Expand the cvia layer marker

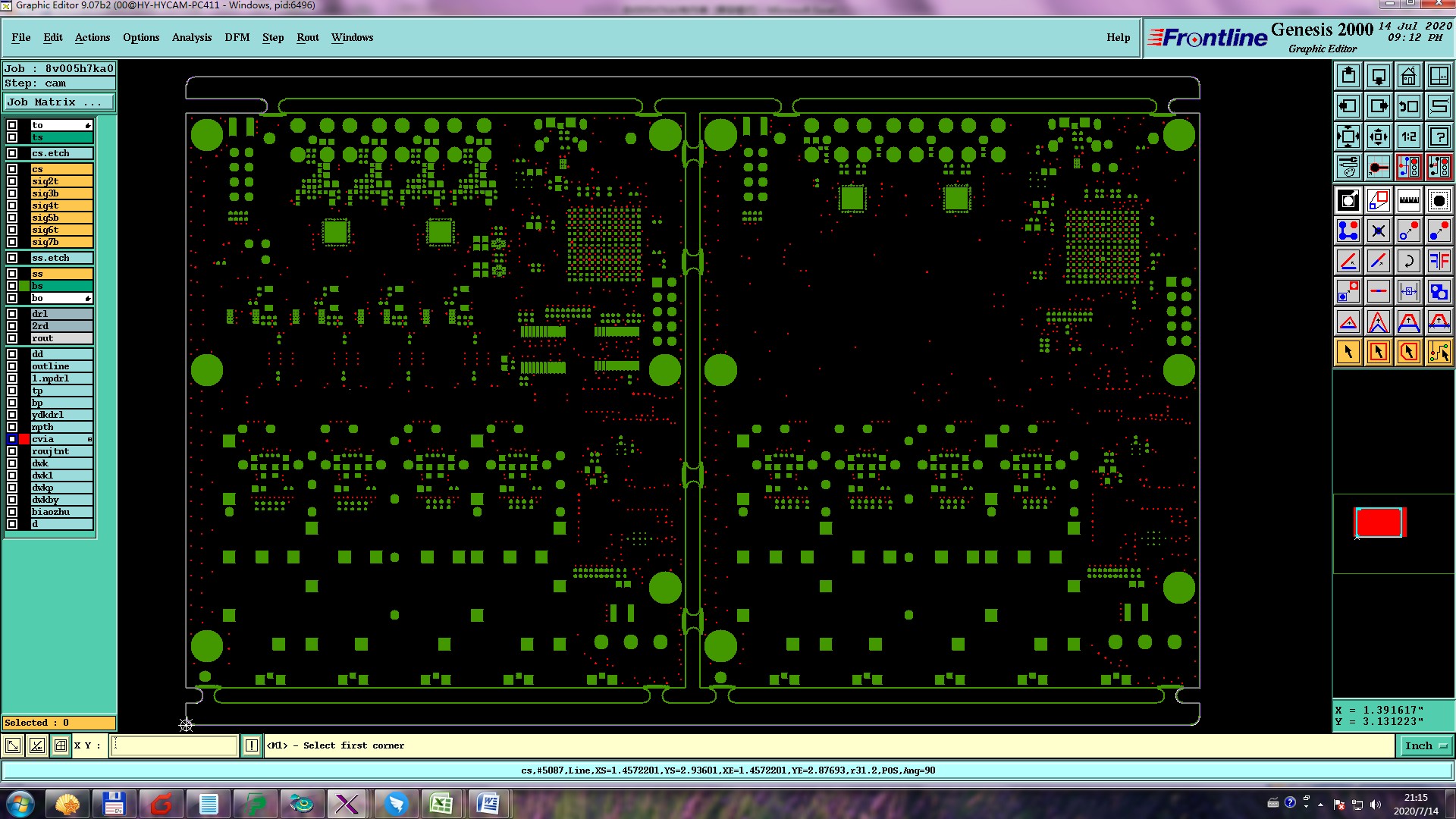(89, 440)
